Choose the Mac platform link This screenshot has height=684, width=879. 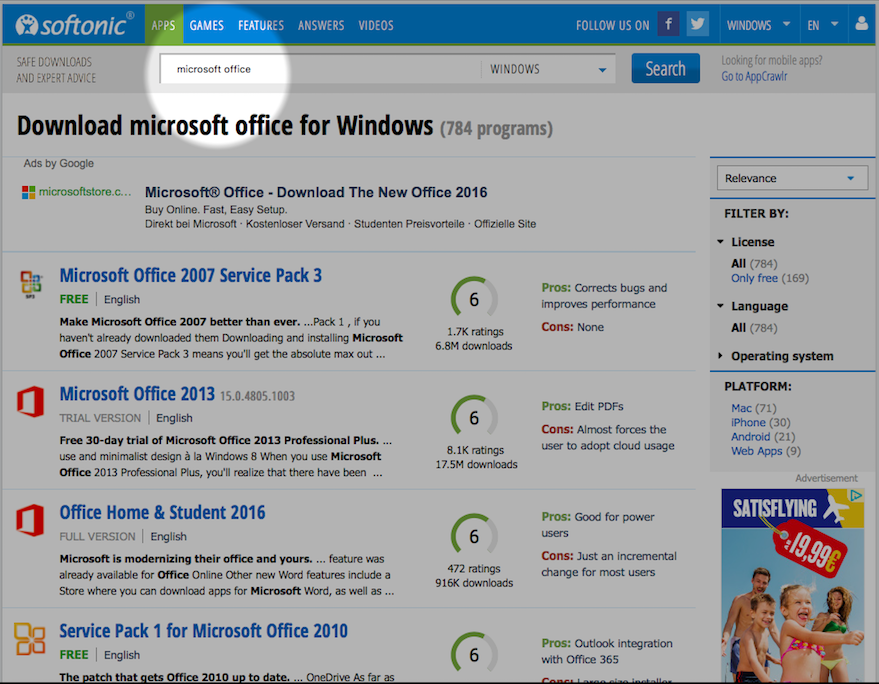click(x=741, y=408)
